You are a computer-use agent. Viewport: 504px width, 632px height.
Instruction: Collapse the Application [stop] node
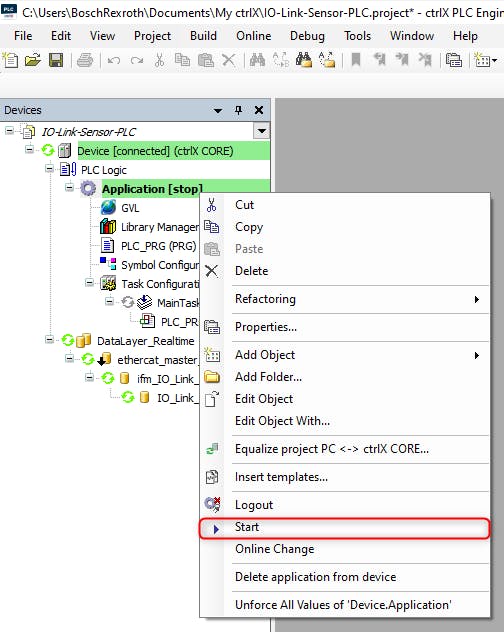click(69, 187)
